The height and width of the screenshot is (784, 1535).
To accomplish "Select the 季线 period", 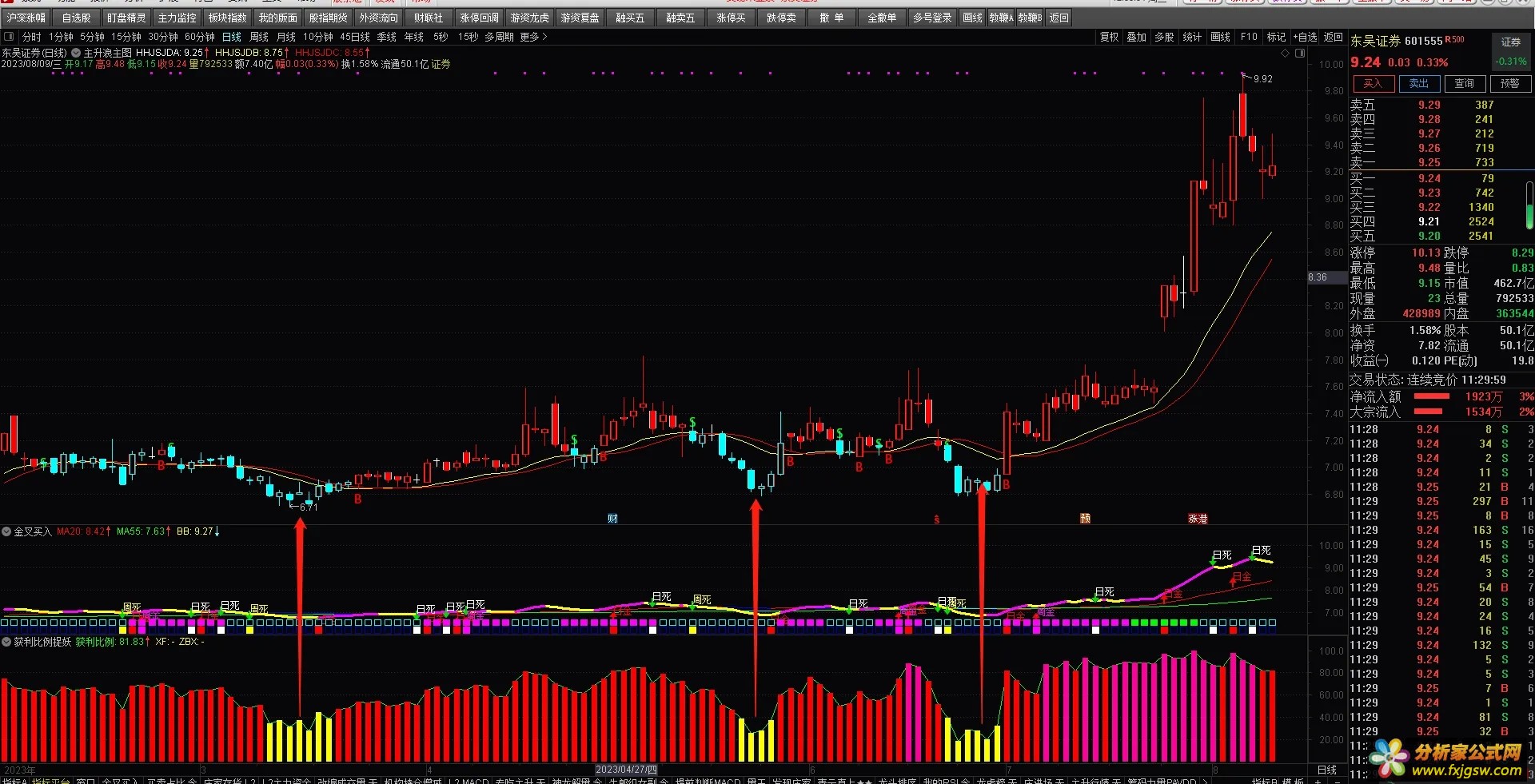I will tap(387, 37).
